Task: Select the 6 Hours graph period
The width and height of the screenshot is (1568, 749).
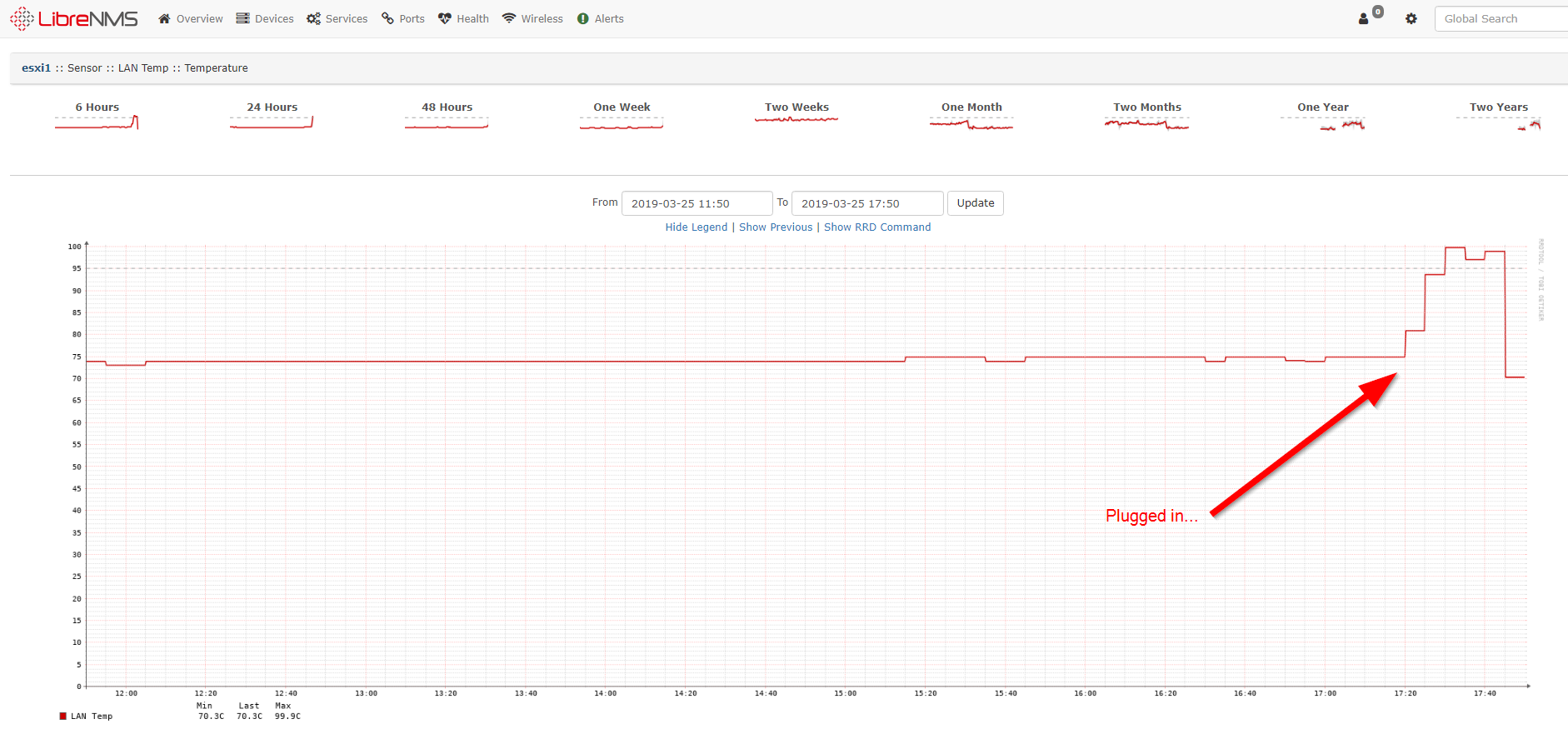Action: pyautogui.click(x=97, y=107)
